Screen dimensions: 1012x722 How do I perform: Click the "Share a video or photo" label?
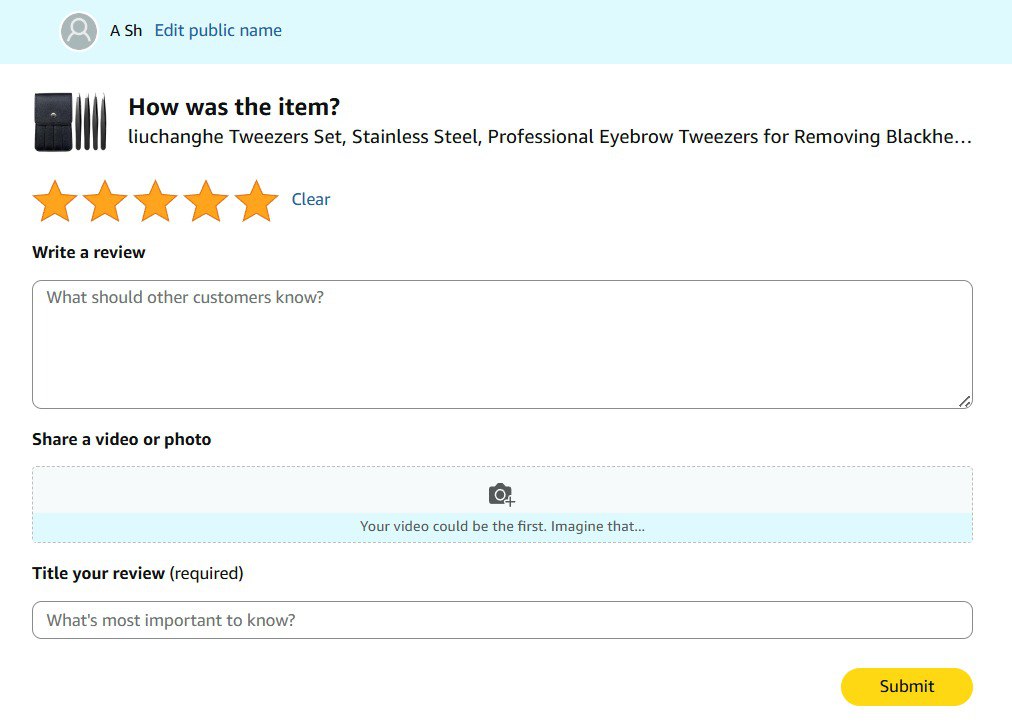click(x=122, y=440)
